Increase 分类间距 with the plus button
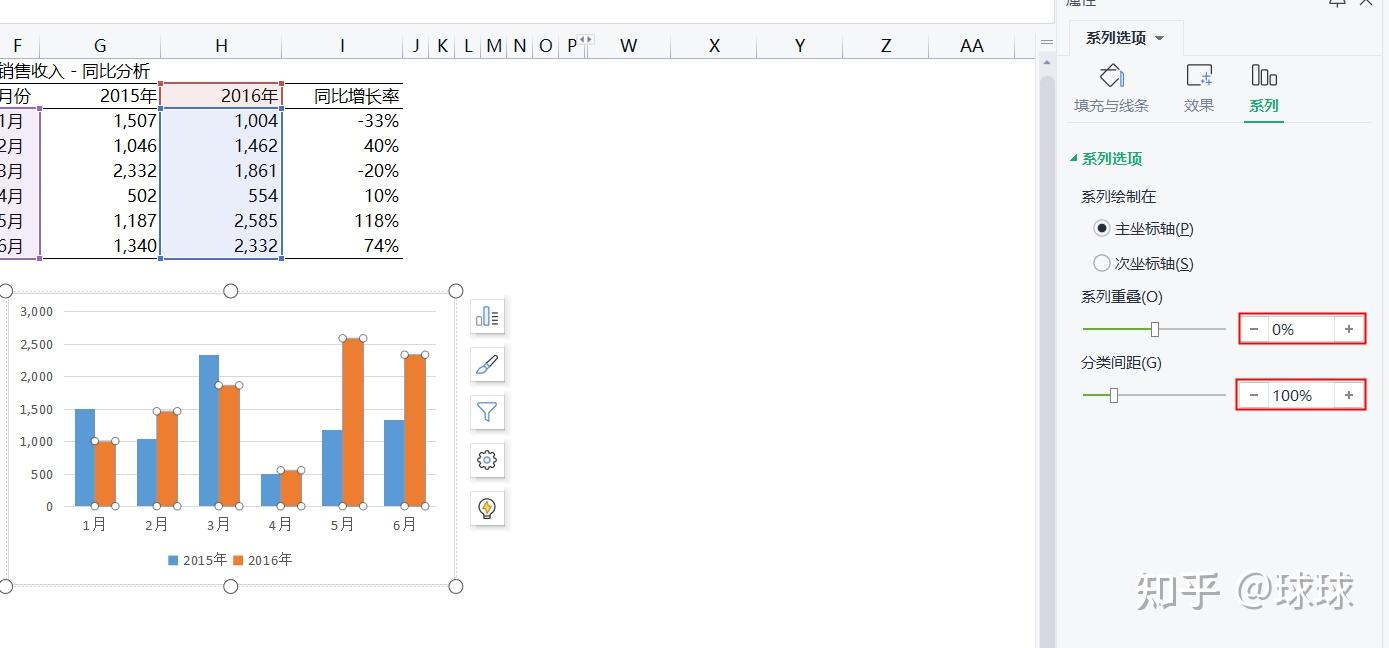Image resolution: width=1389 pixels, height=648 pixels. [x=1348, y=395]
